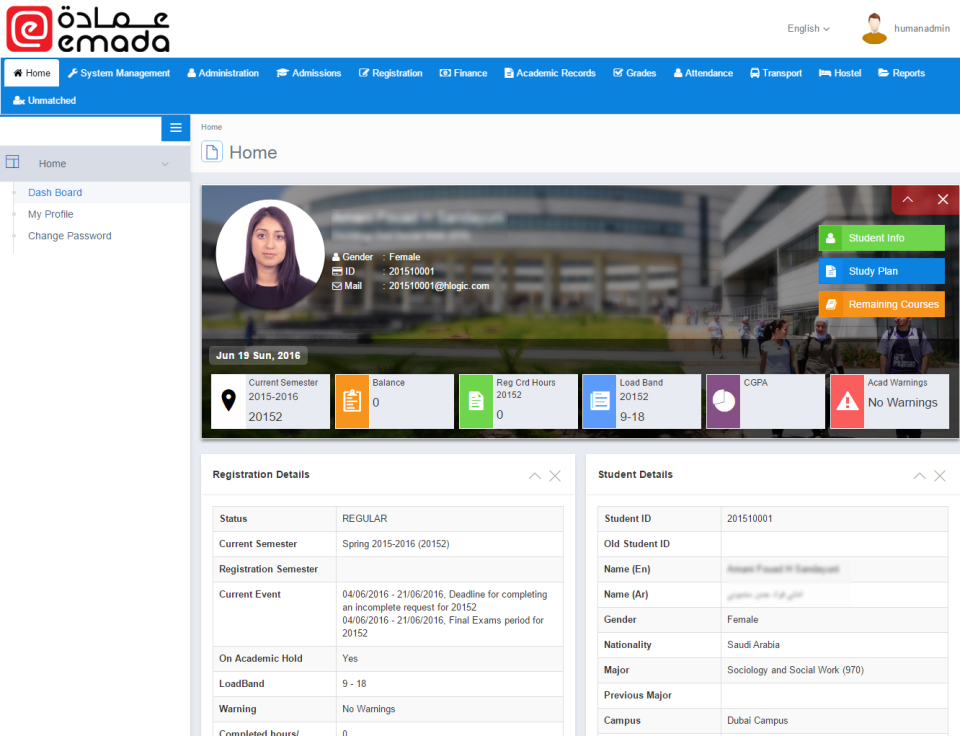Click the Acad Warnings alert icon

847,401
